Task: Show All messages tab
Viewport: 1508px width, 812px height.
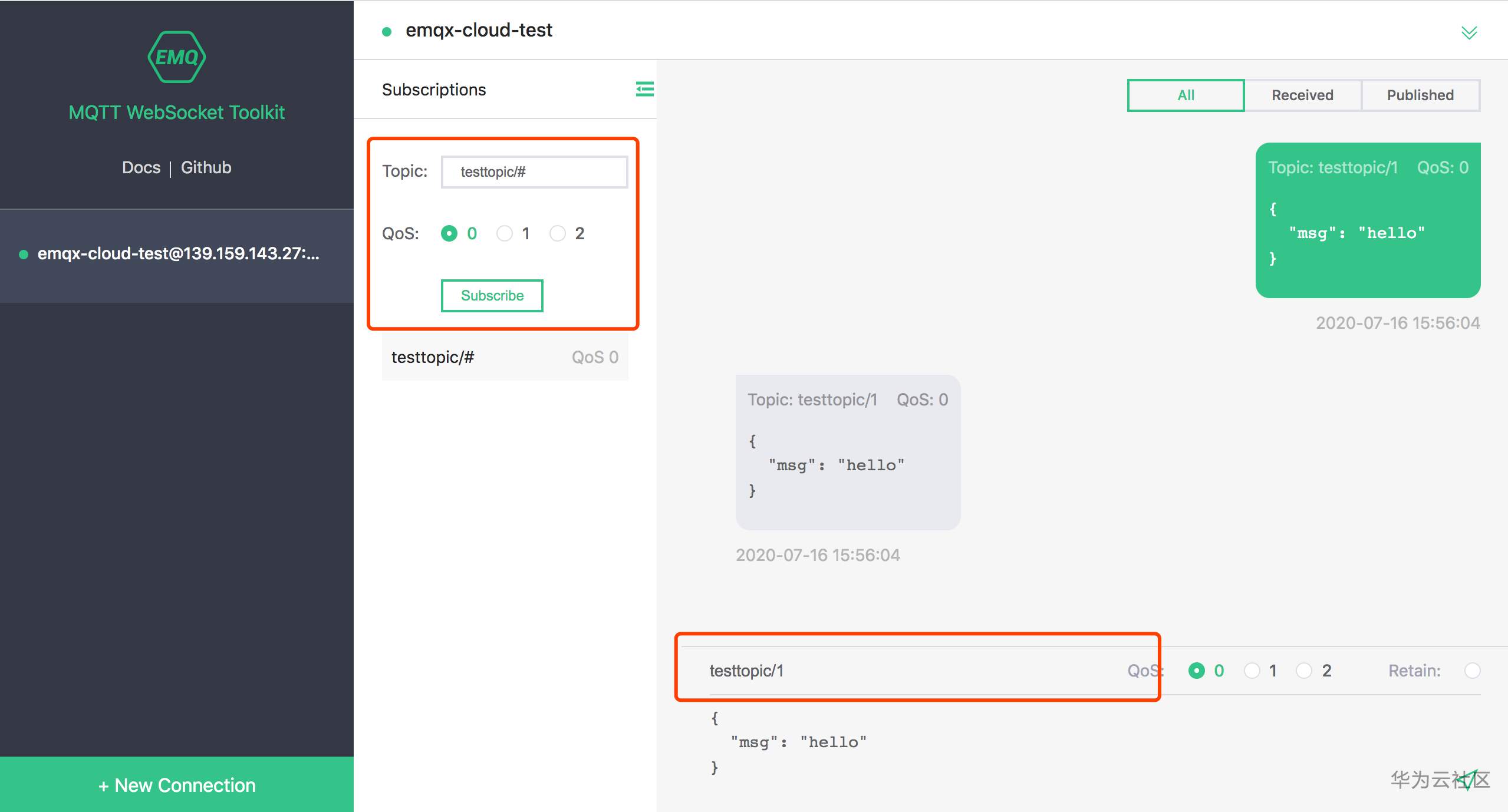Action: coord(1186,95)
